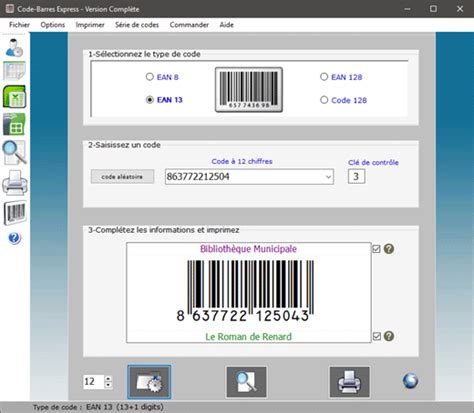Click the Le Roman de Renard text

coord(248,337)
